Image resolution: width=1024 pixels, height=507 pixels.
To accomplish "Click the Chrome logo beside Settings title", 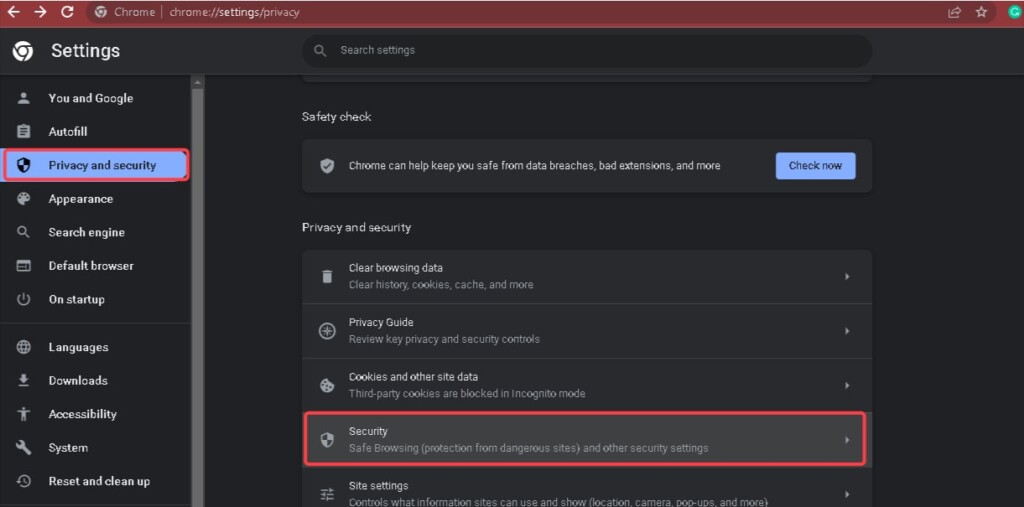I will pyautogui.click(x=23, y=51).
